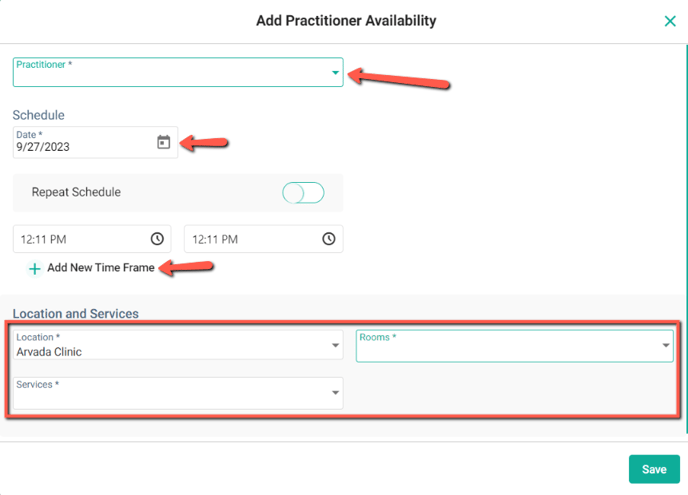Screen dimensions: 688x495
Task: Focus the Rooms field
Action: click(x=505, y=346)
